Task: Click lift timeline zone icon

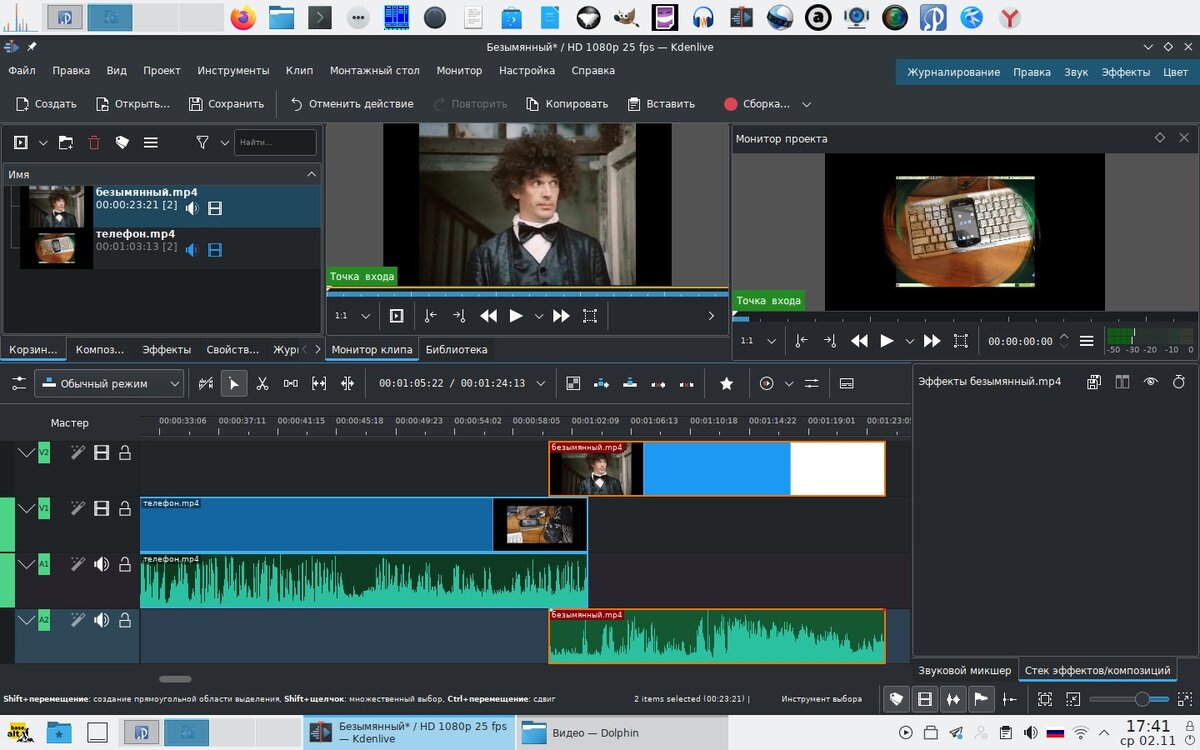Action: pos(687,383)
